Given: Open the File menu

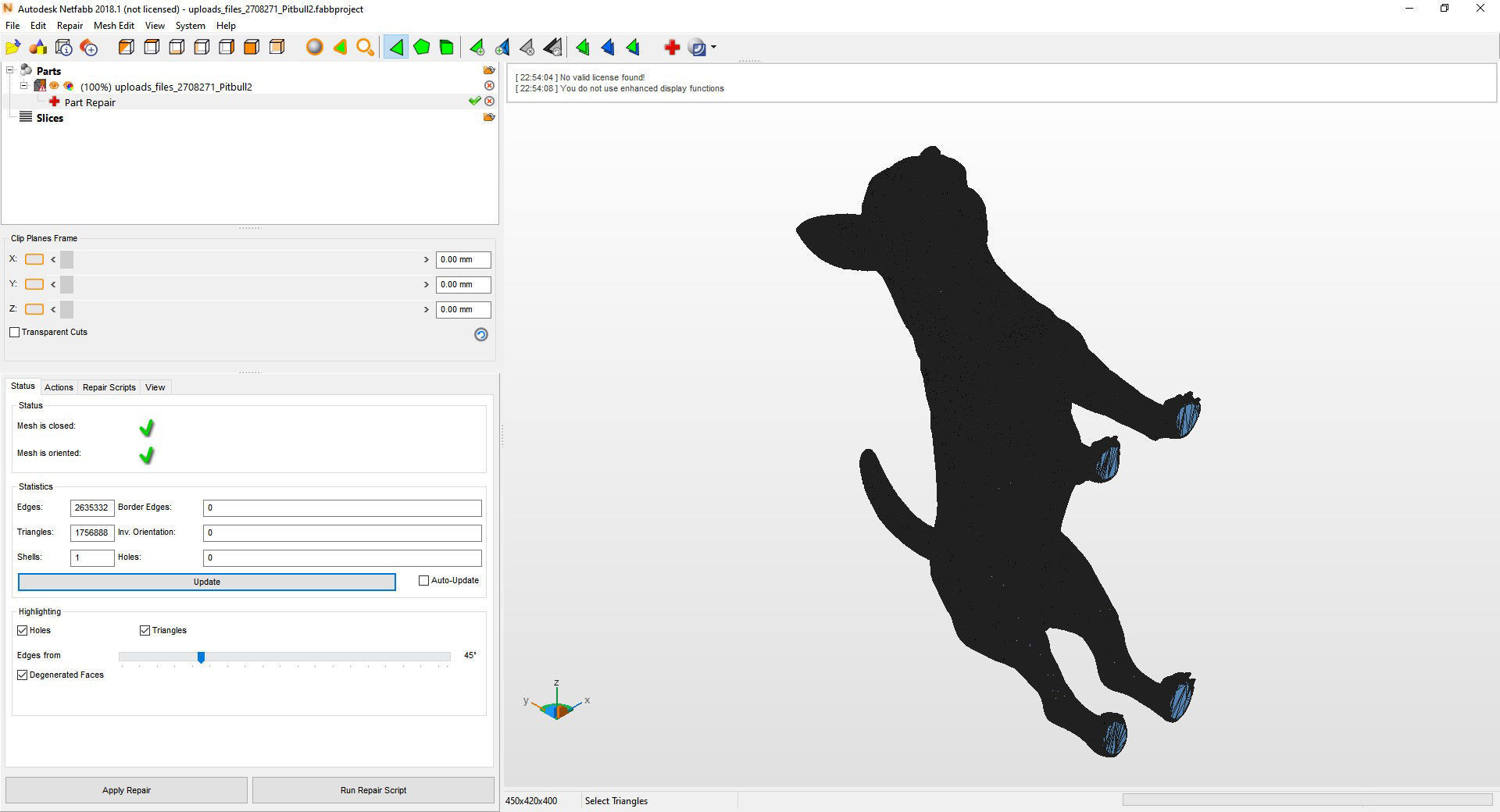Looking at the screenshot, I should pyautogui.click(x=12, y=26).
